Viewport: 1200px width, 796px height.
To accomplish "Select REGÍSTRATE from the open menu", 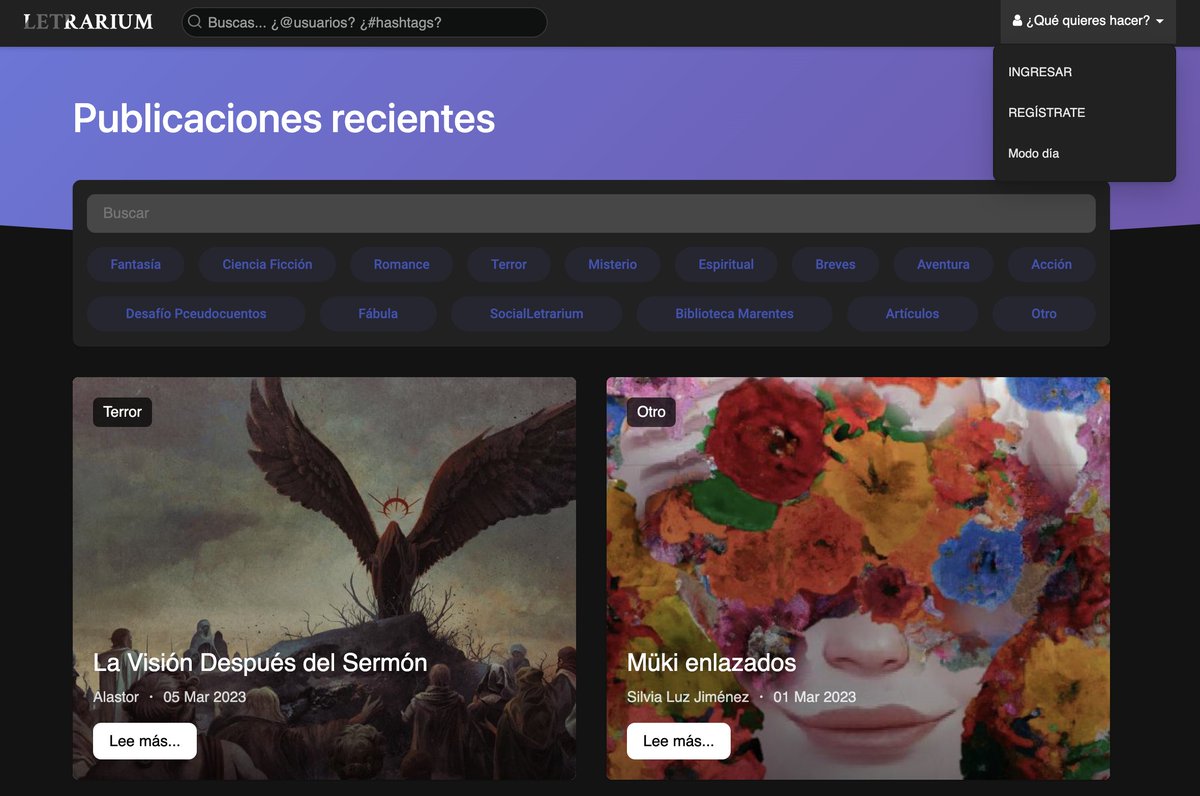I will pyautogui.click(x=1046, y=112).
